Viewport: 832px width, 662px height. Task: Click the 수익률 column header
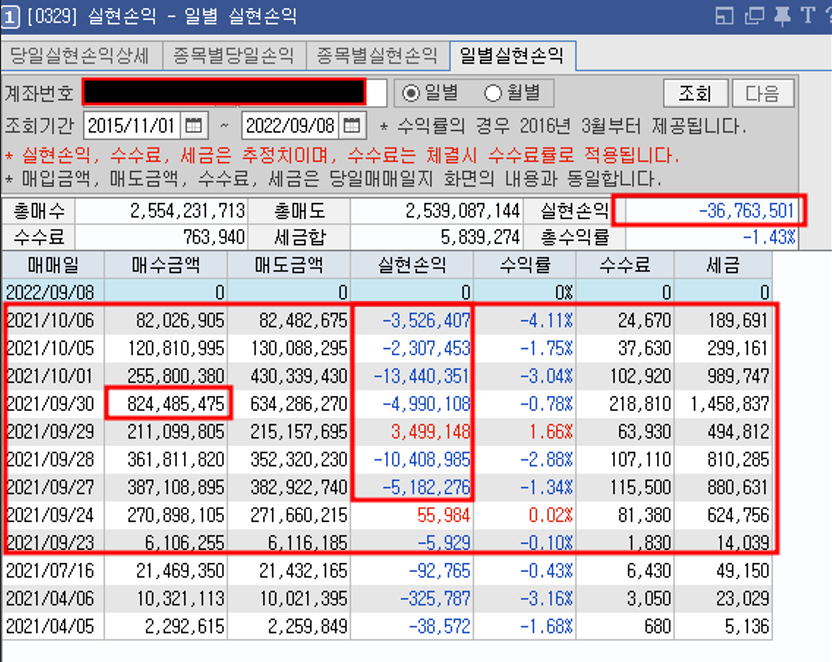pos(525,264)
